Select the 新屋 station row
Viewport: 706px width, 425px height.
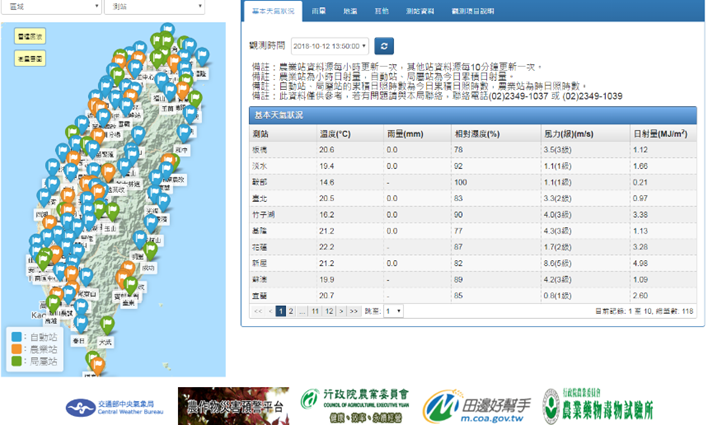pyautogui.click(x=473, y=263)
